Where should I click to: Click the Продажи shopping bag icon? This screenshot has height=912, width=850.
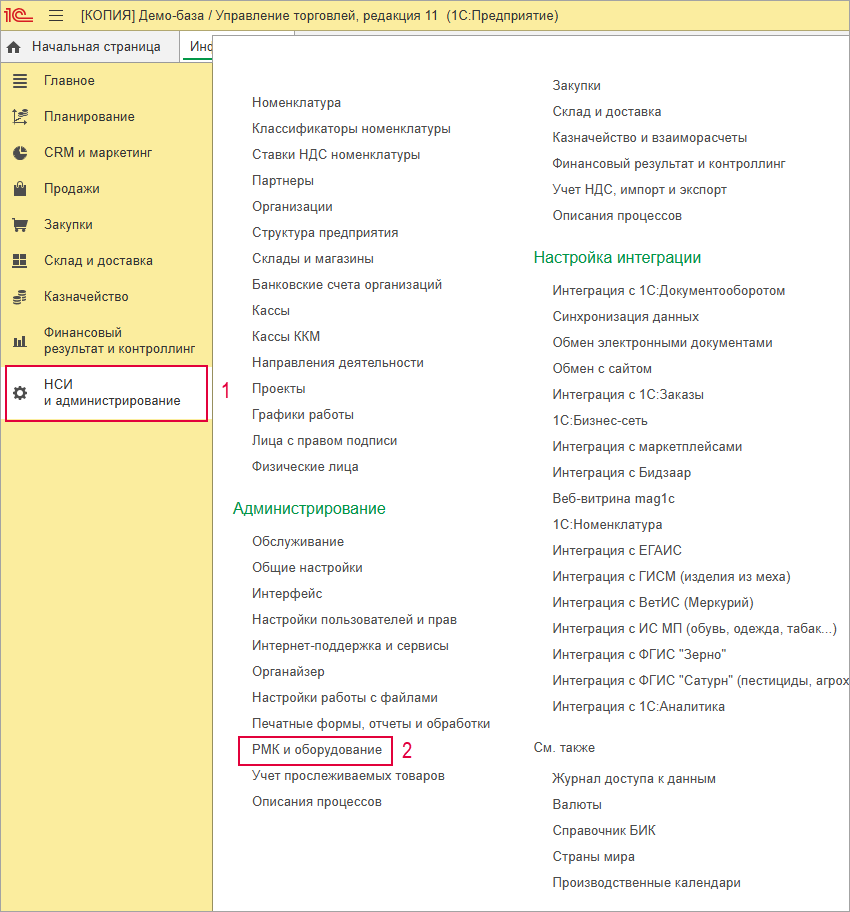click(19, 189)
